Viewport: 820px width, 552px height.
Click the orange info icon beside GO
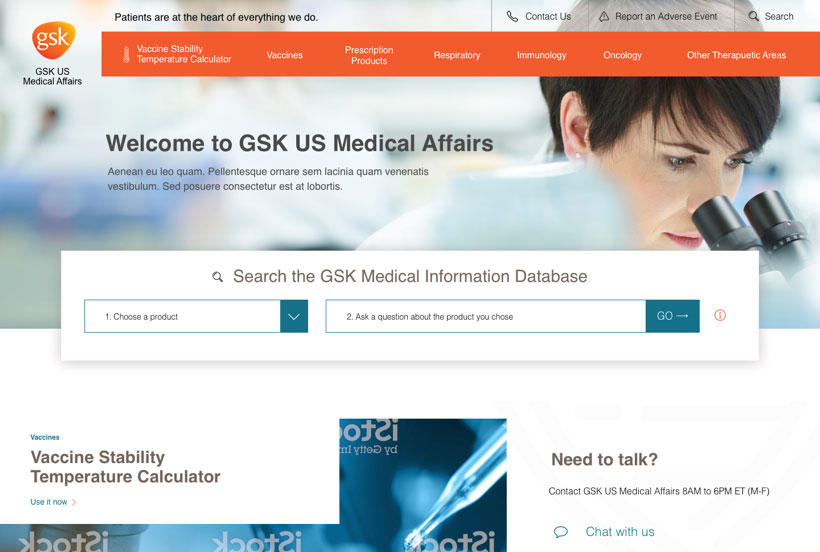[x=720, y=316]
